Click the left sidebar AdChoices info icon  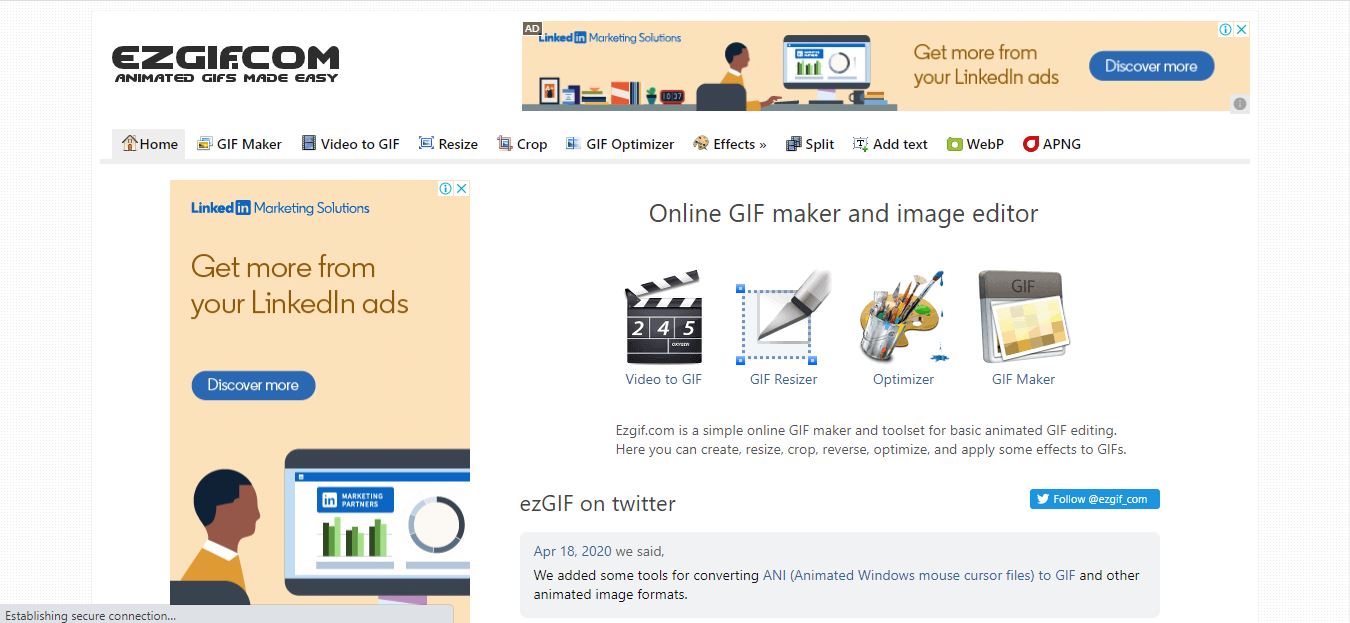pos(446,188)
